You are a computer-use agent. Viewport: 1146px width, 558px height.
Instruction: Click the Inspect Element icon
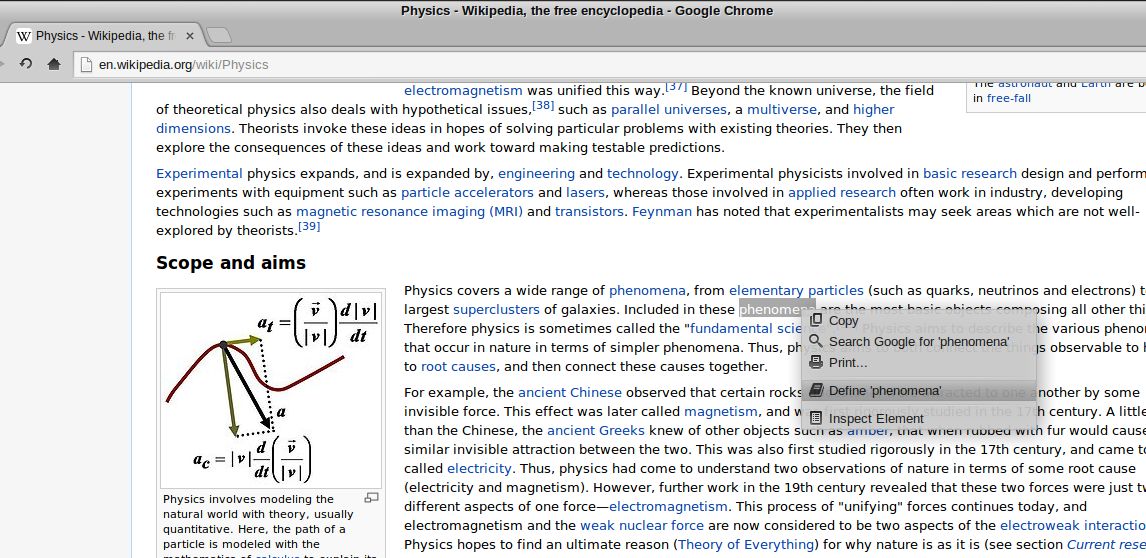point(816,418)
